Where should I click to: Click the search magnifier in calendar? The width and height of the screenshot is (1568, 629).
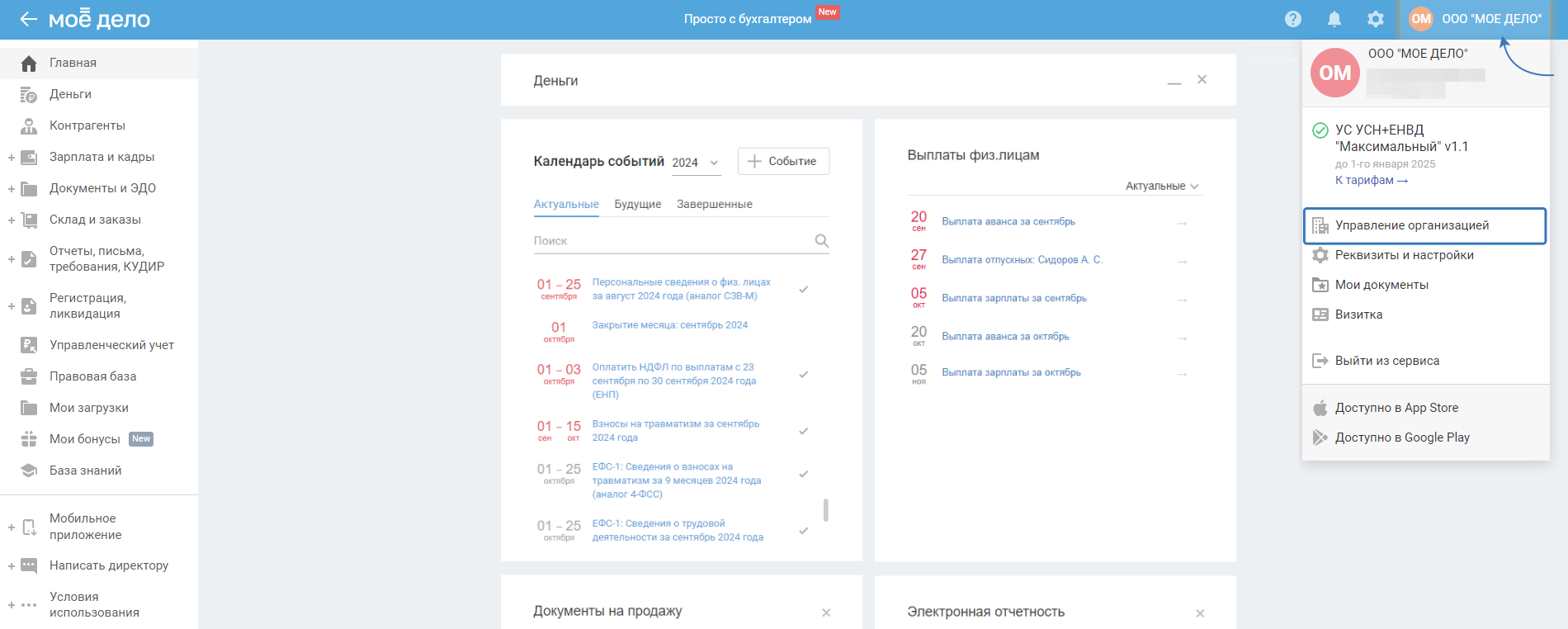pyautogui.click(x=822, y=241)
